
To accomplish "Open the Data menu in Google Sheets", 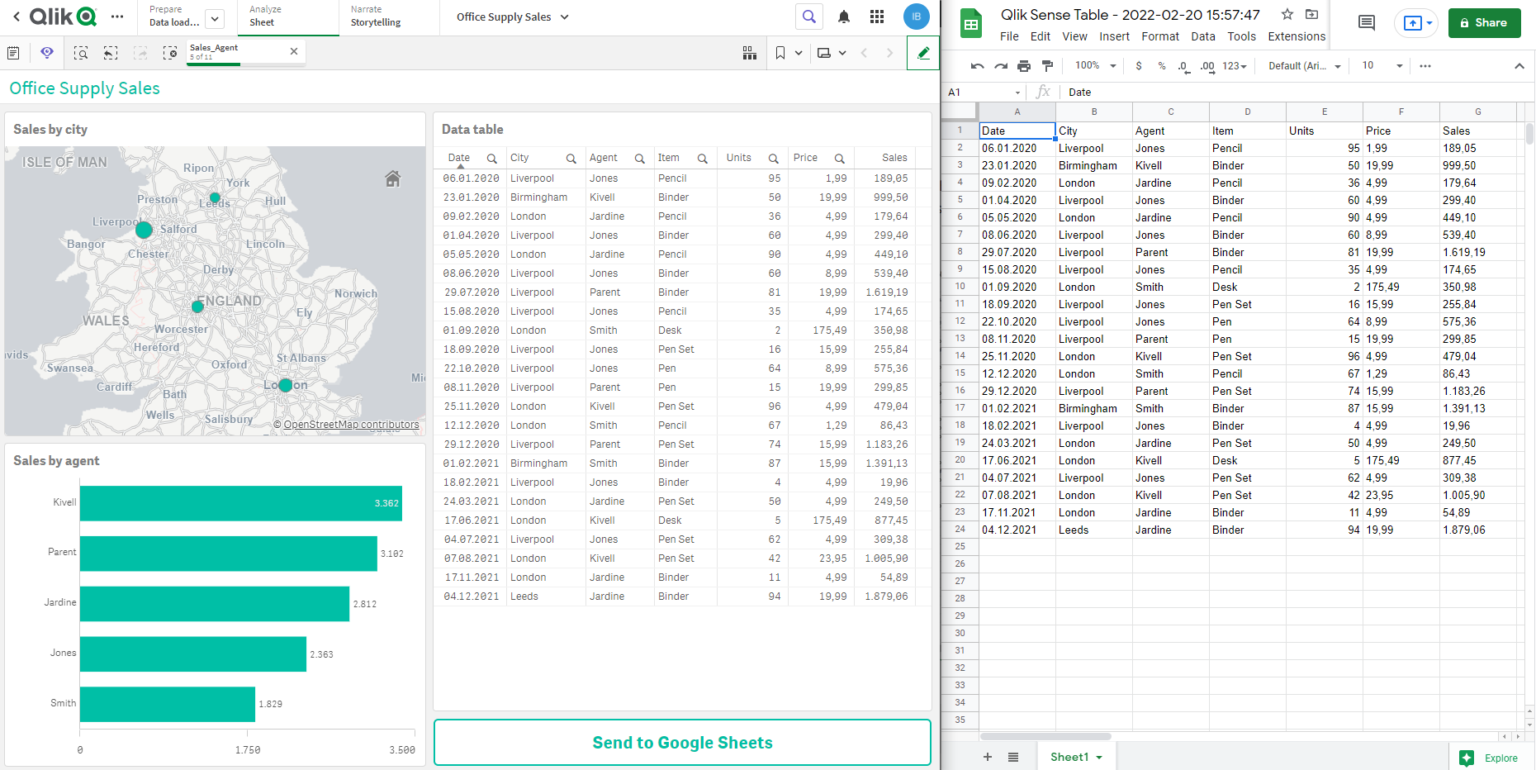I will [1203, 36].
